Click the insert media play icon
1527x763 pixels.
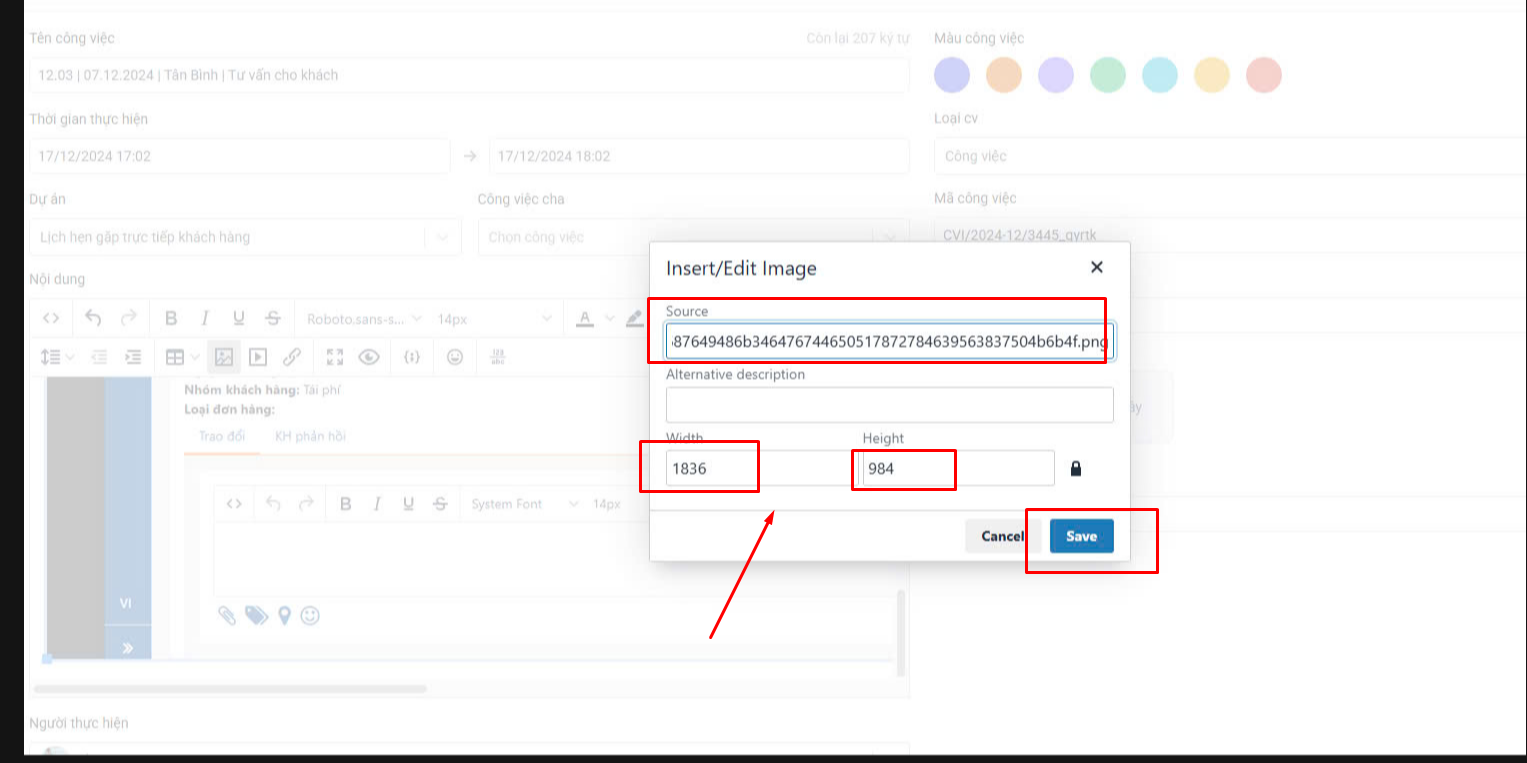pyautogui.click(x=258, y=357)
